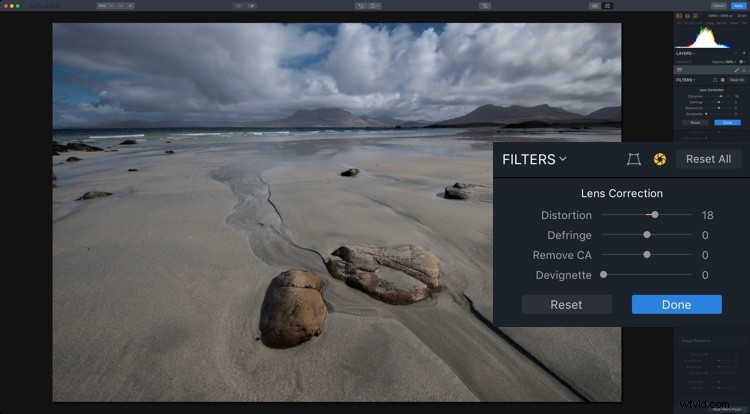Click the beach photo in the canvas
Screen dimensions: 750x414
coord(337,212)
